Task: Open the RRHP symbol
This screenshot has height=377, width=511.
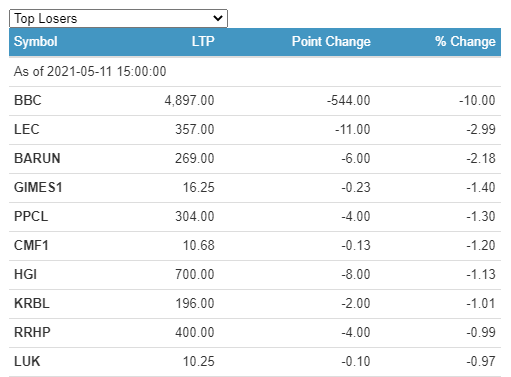Action: pyautogui.click(x=32, y=332)
